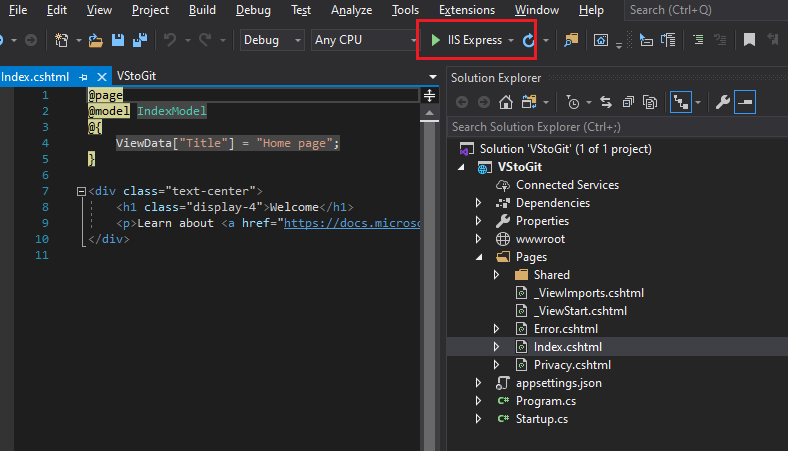This screenshot has width=788, height=451.
Task: Click the Collapse All icon in Solution Explorer
Action: pos(628,103)
